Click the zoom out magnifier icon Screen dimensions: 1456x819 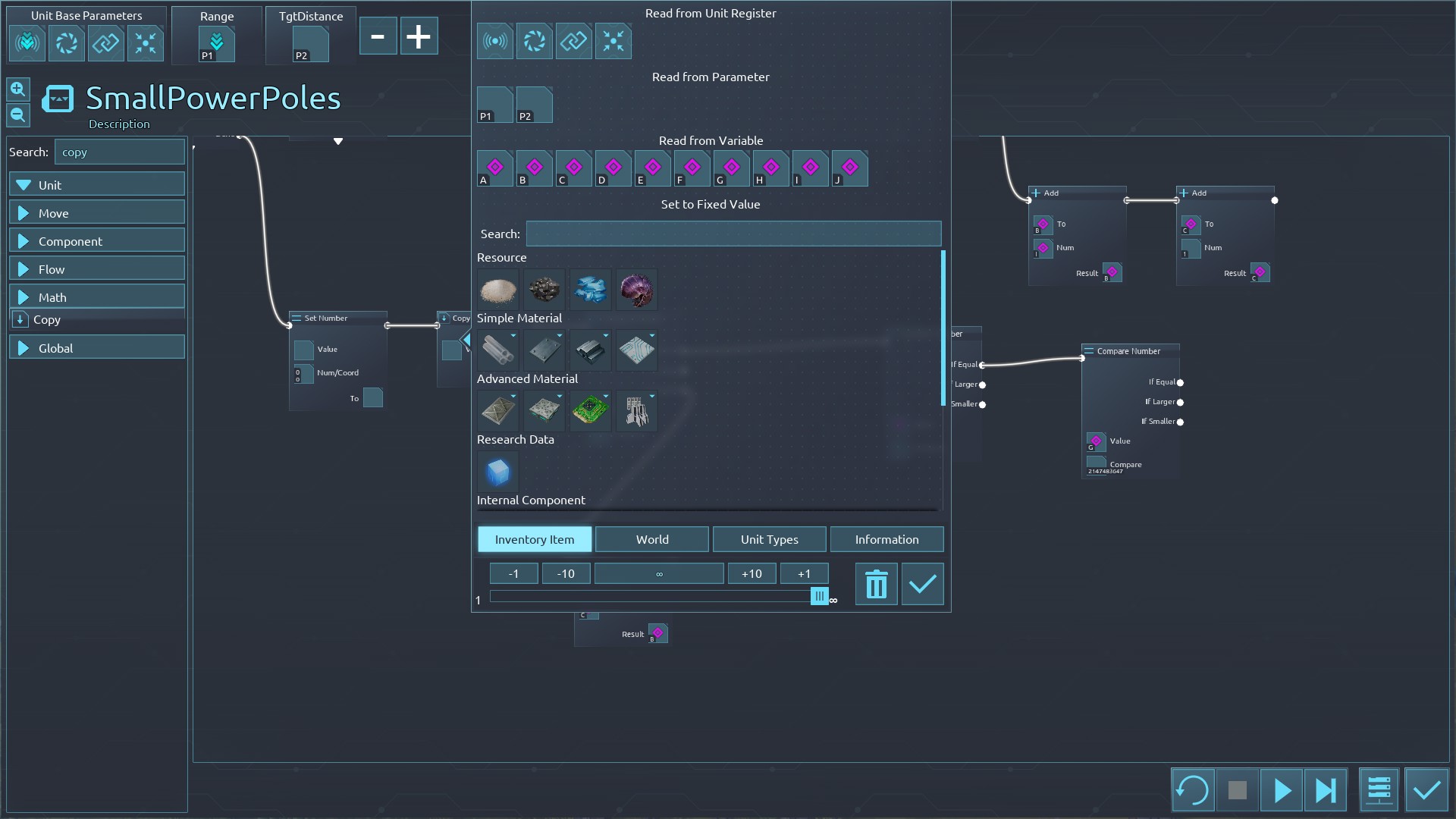18,115
